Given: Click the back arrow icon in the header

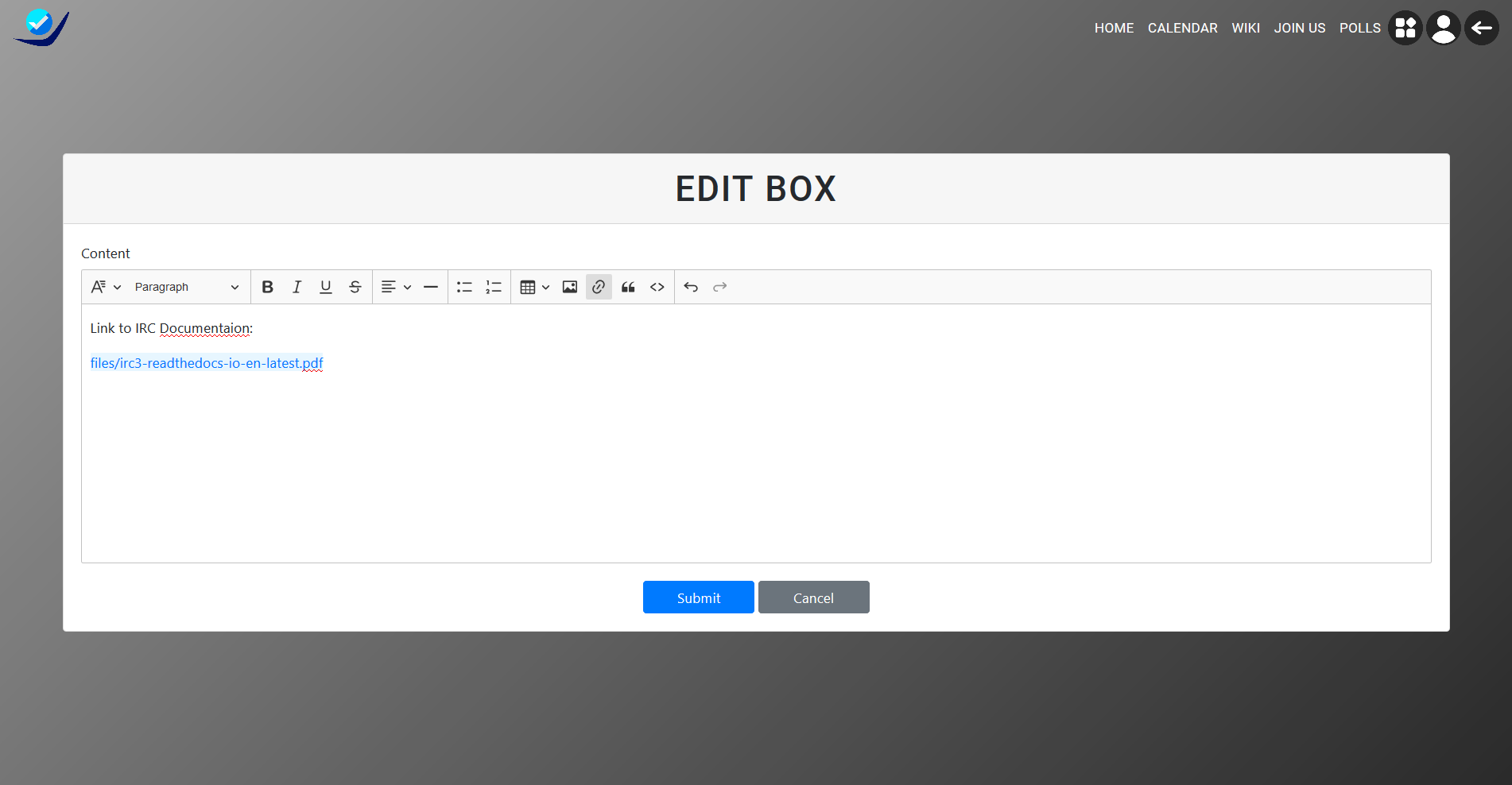Looking at the screenshot, I should tap(1482, 28).
